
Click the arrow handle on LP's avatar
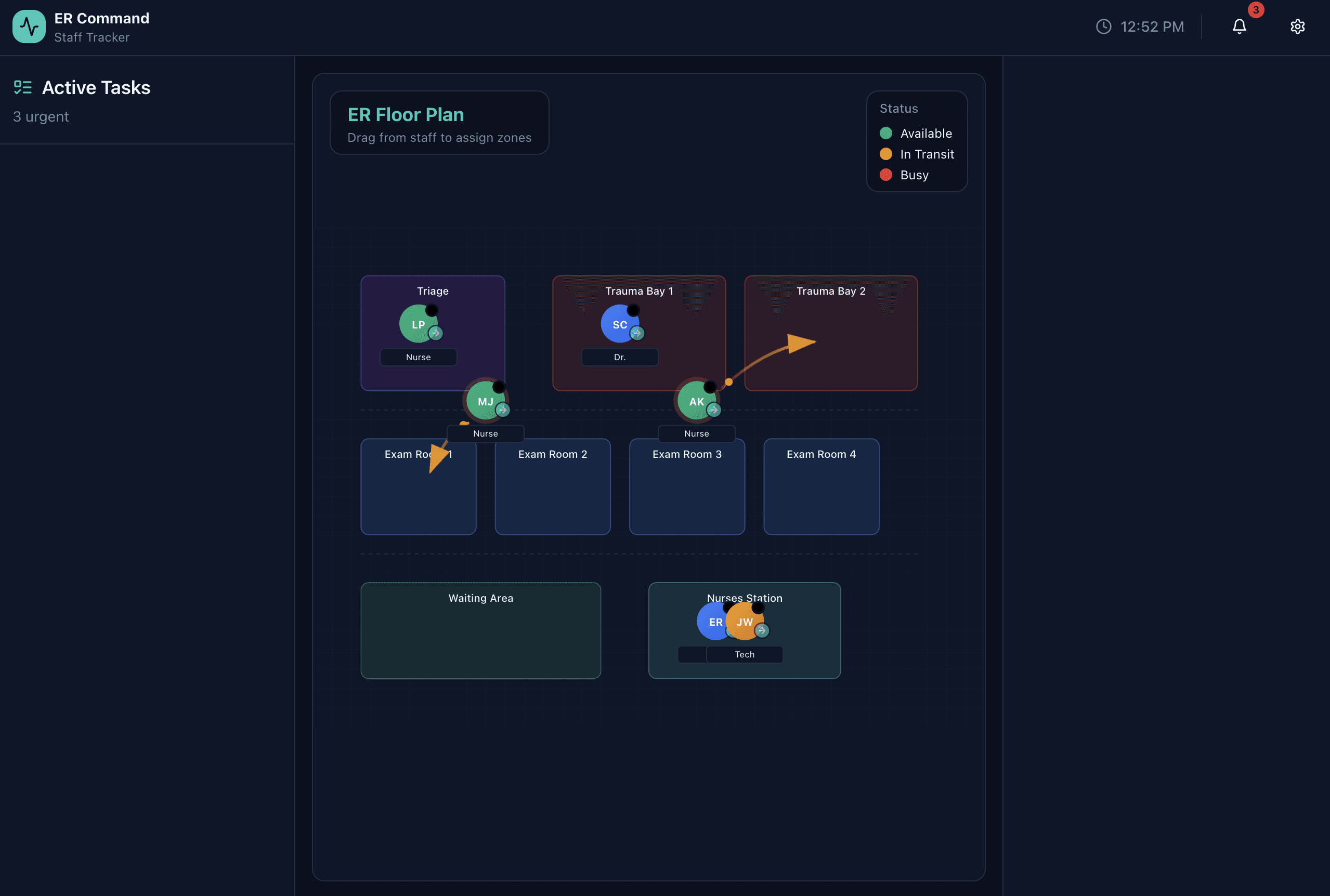coord(436,333)
